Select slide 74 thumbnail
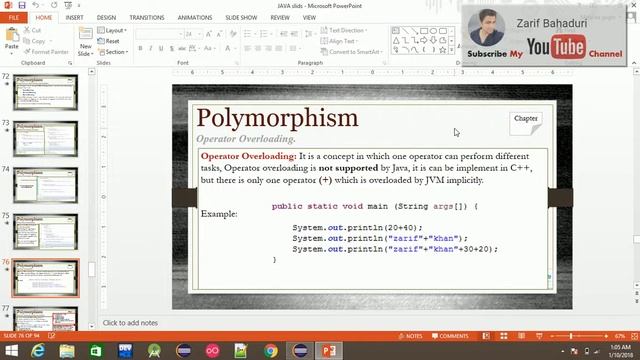 (x=45, y=185)
